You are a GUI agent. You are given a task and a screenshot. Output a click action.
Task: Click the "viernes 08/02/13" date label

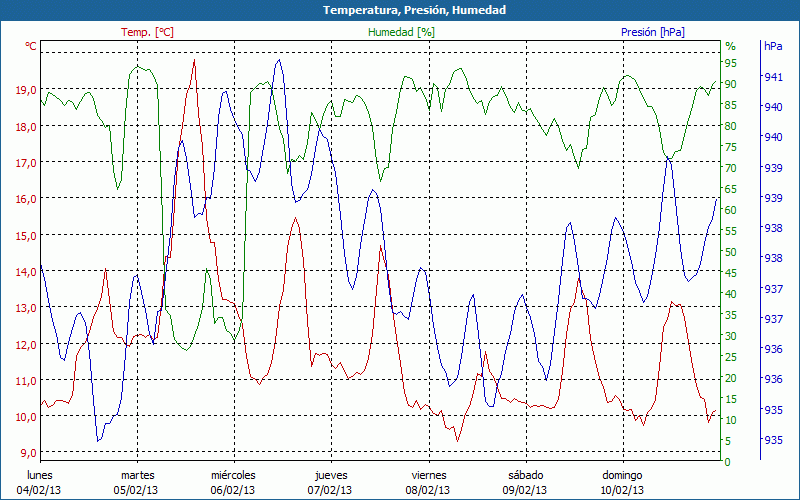(428, 482)
